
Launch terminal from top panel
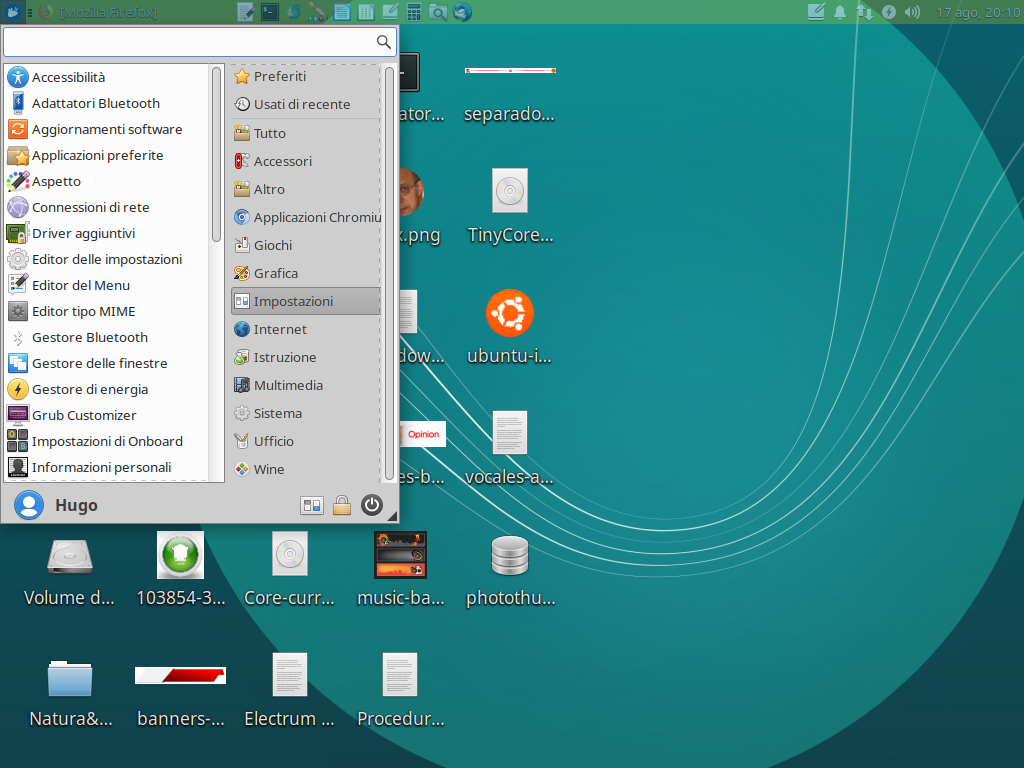pos(270,12)
